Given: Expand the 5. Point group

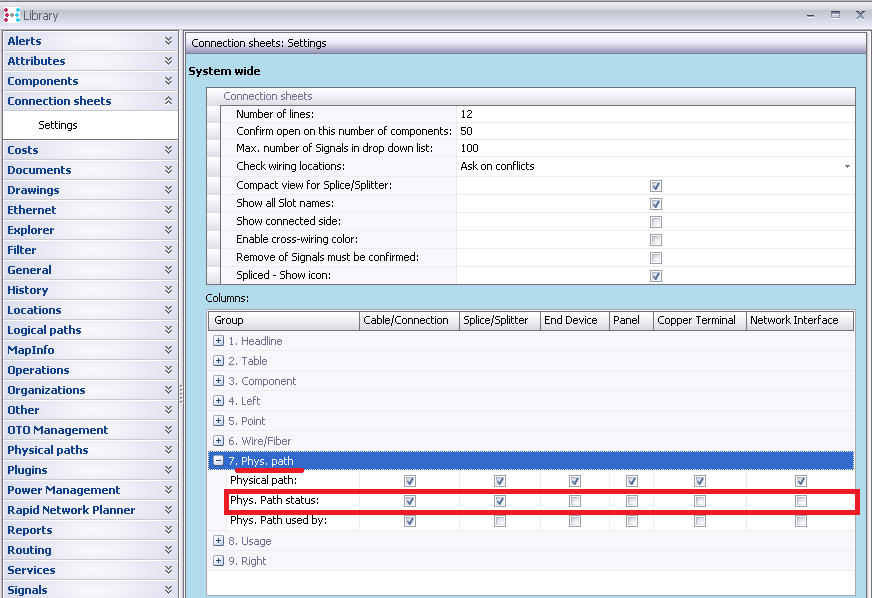Looking at the screenshot, I should [x=219, y=421].
